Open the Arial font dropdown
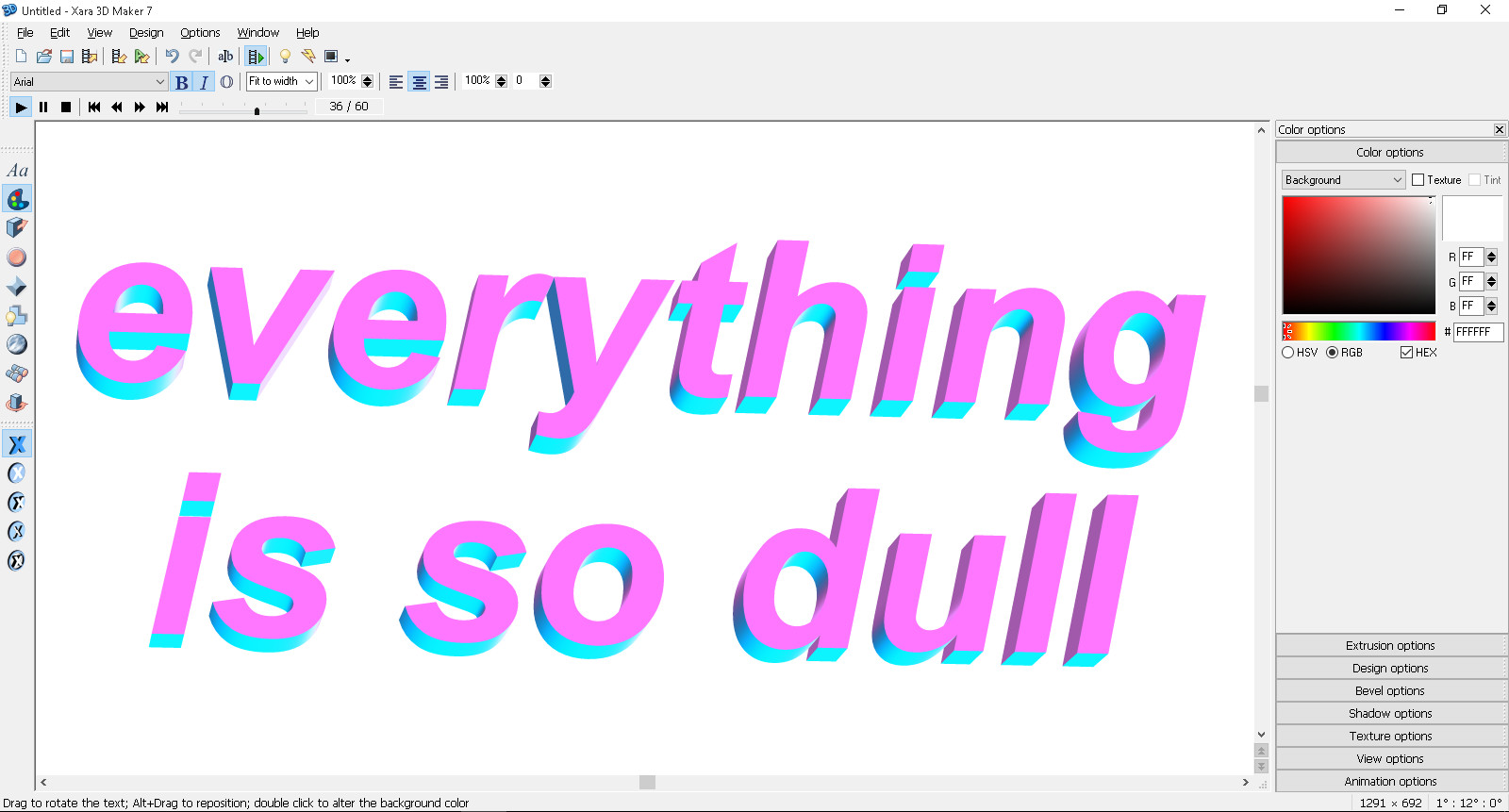Screen dimensions: 1509x812 (x=89, y=82)
